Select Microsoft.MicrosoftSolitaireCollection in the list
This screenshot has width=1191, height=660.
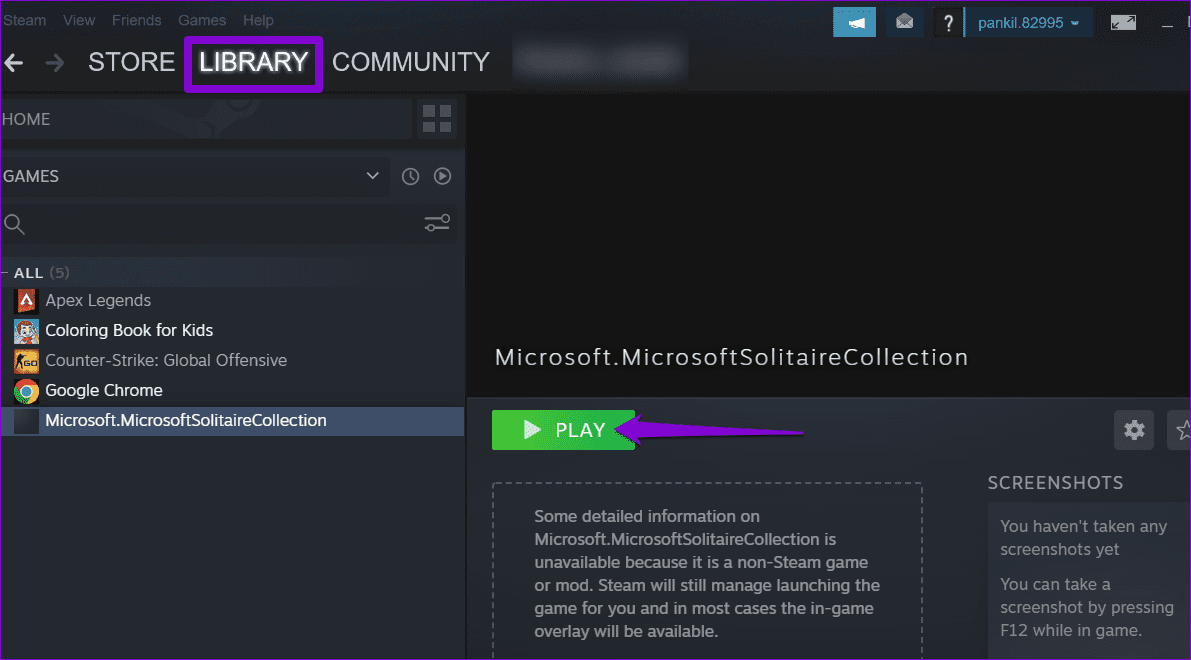tap(232, 421)
